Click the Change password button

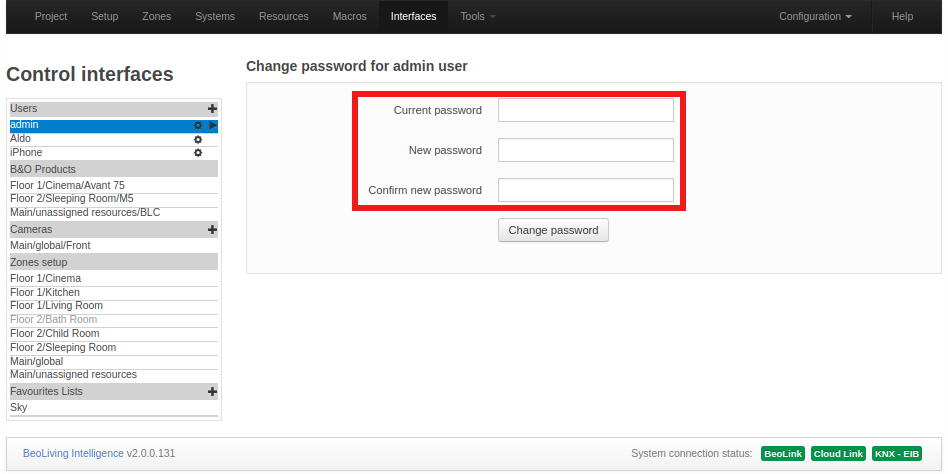tap(553, 230)
